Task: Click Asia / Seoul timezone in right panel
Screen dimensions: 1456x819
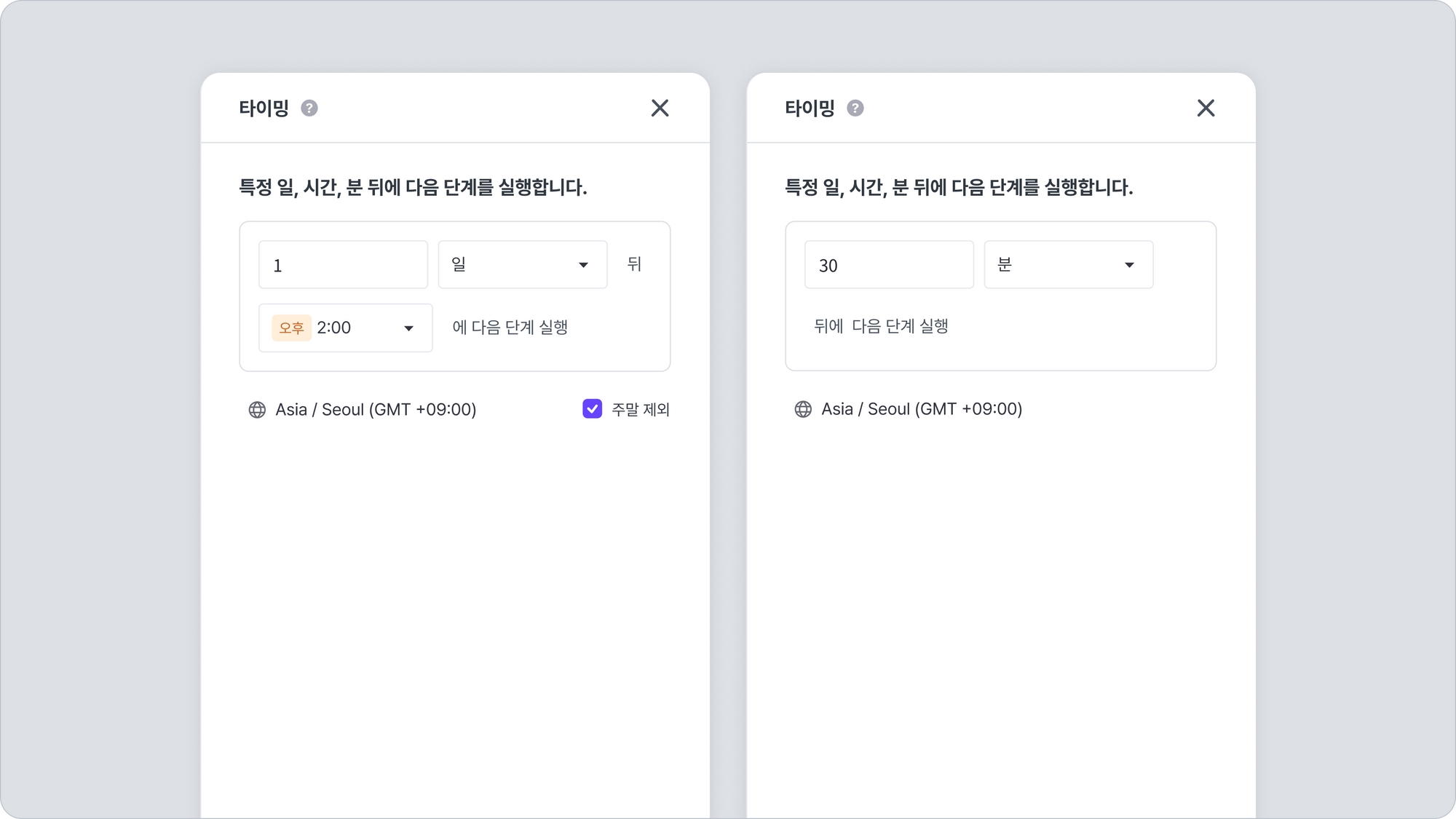Action: click(922, 409)
